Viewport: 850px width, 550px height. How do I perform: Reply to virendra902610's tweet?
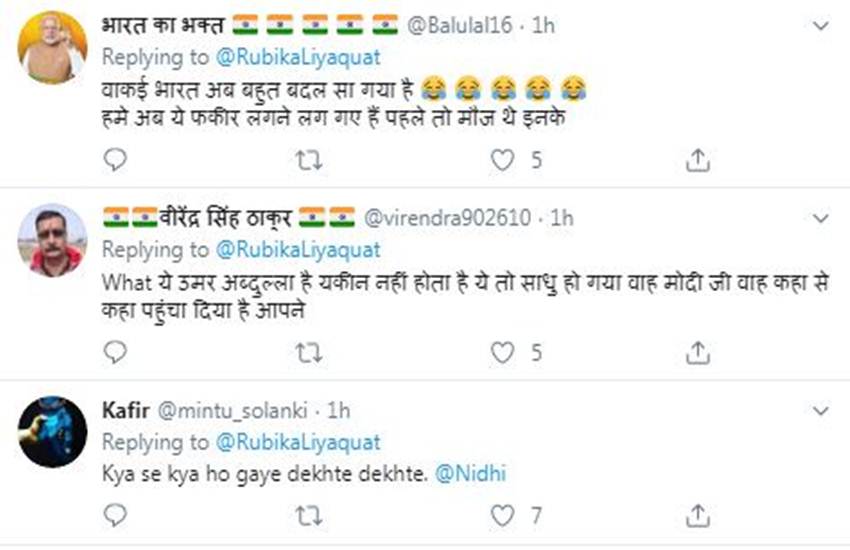pos(116,352)
